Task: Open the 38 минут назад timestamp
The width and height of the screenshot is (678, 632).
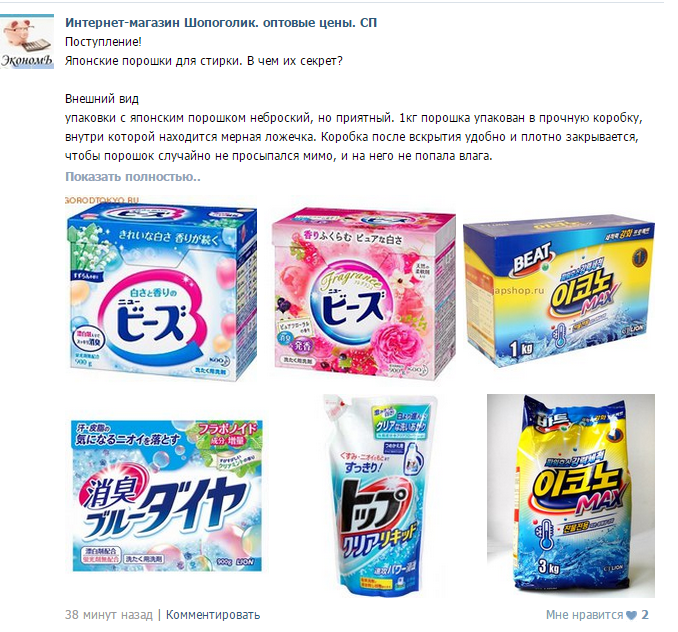Action: coord(109,614)
